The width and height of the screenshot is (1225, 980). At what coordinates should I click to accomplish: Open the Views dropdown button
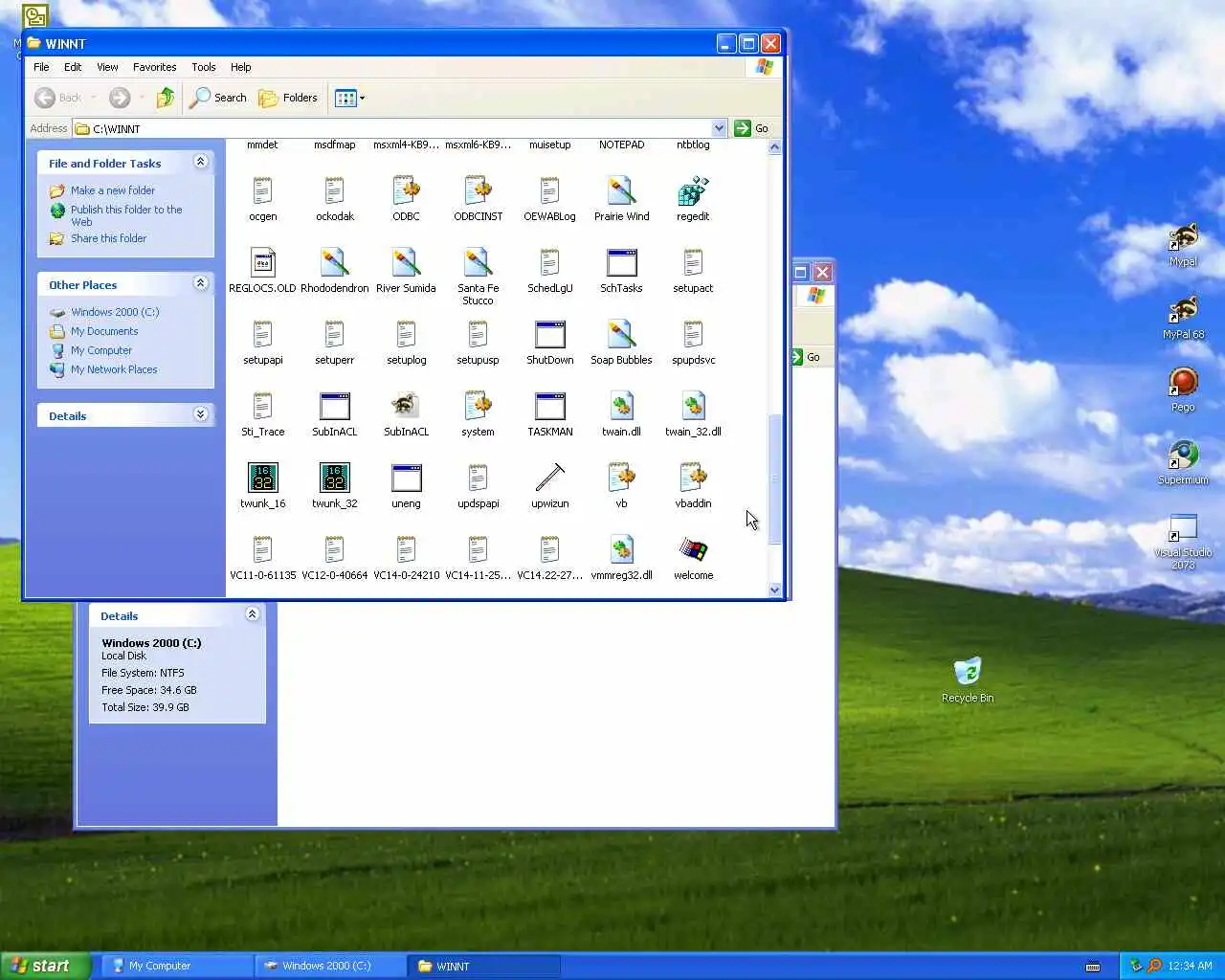[x=350, y=98]
